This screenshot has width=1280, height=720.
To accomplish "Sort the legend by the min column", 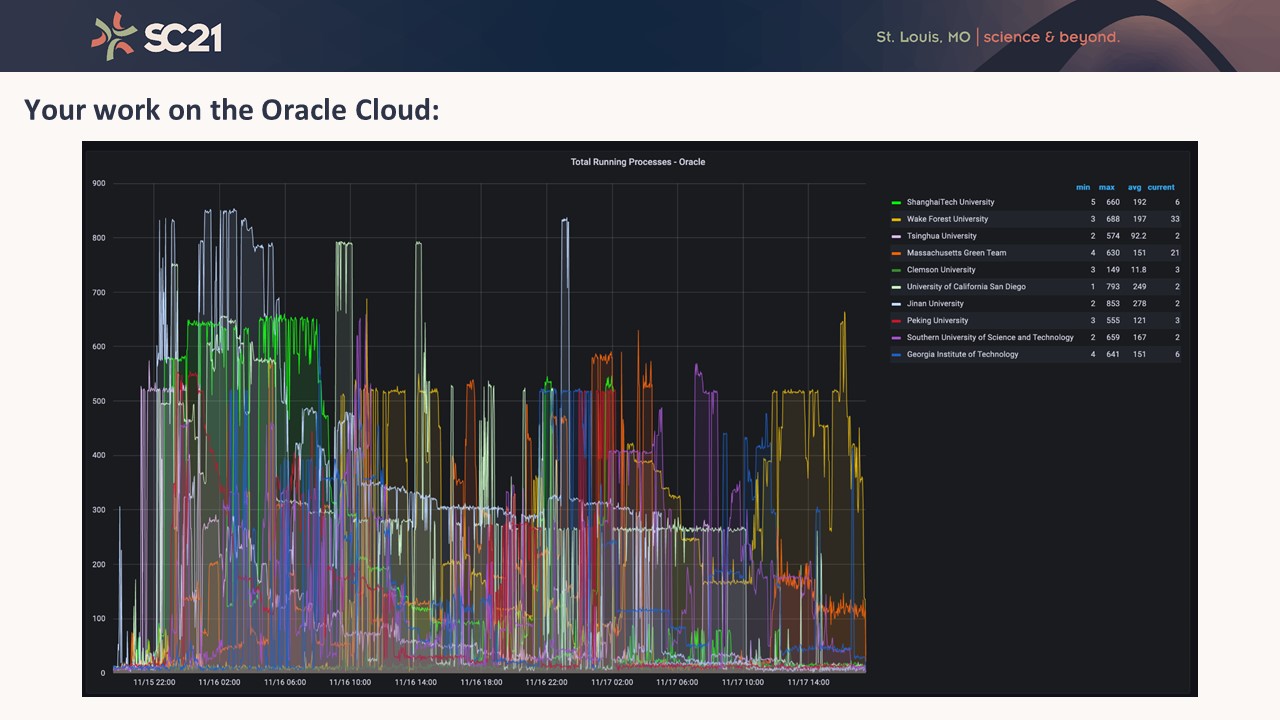I will (1083, 187).
